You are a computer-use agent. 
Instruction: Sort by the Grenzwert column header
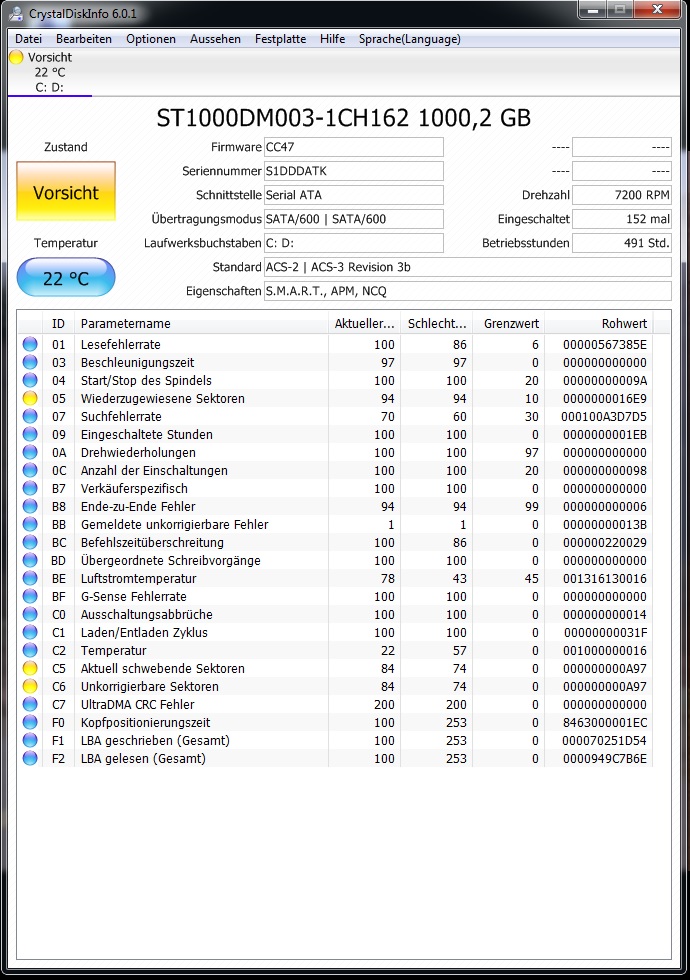(x=509, y=324)
